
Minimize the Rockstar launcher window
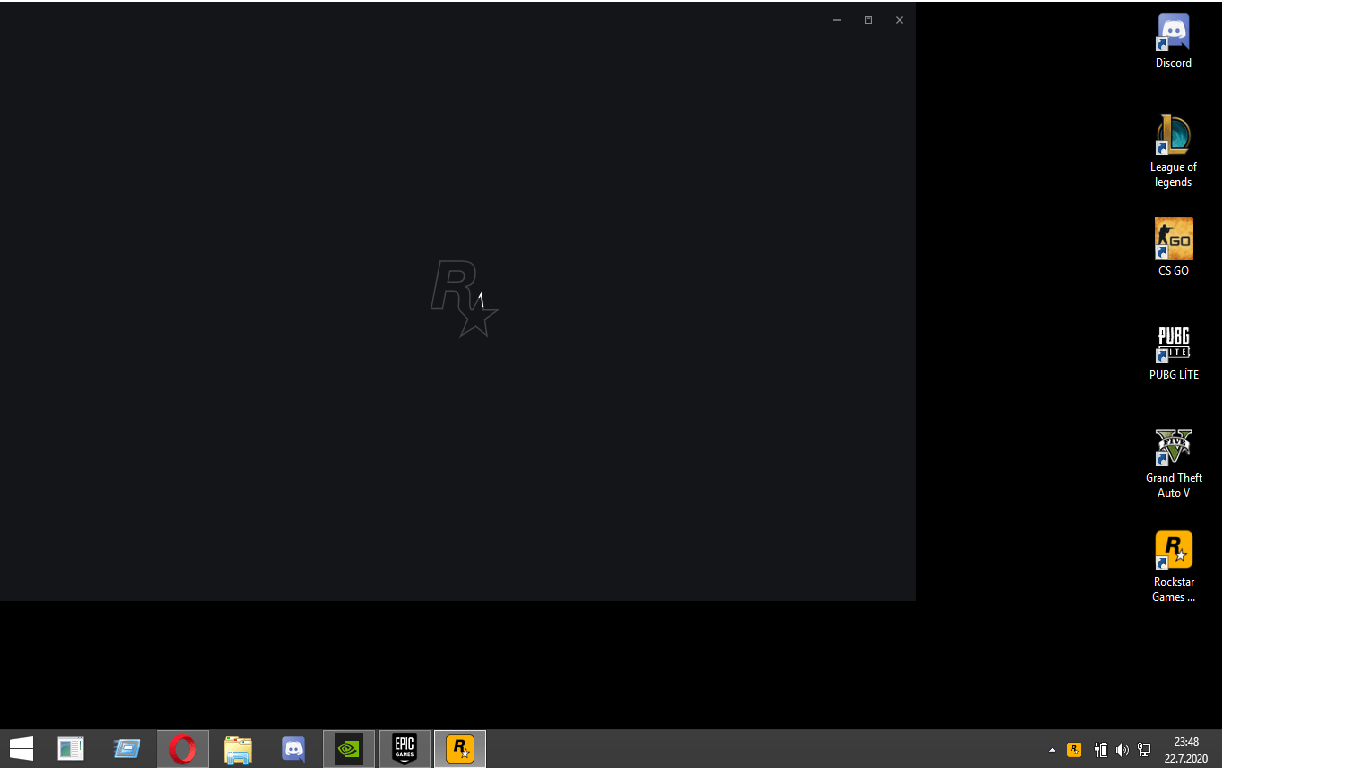[837, 20]
